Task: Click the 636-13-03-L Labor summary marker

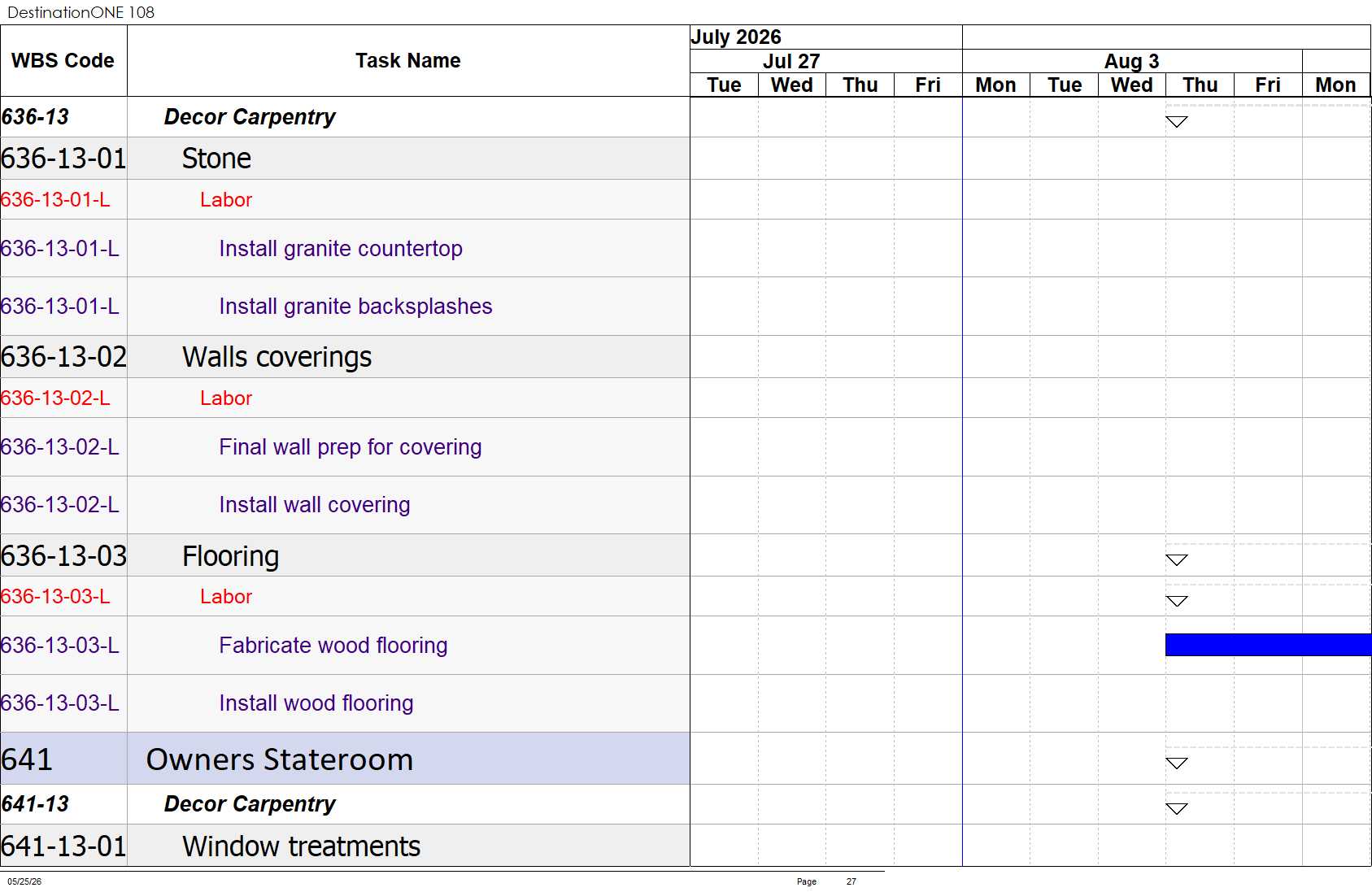Action: (1177, 601)
